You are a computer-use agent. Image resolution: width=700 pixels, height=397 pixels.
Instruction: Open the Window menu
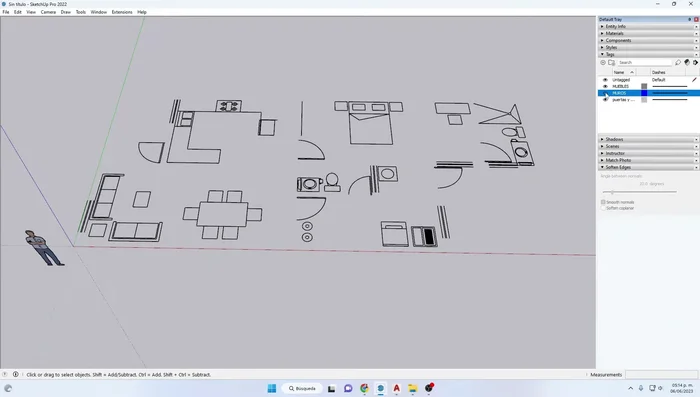(x=99, y=12)
